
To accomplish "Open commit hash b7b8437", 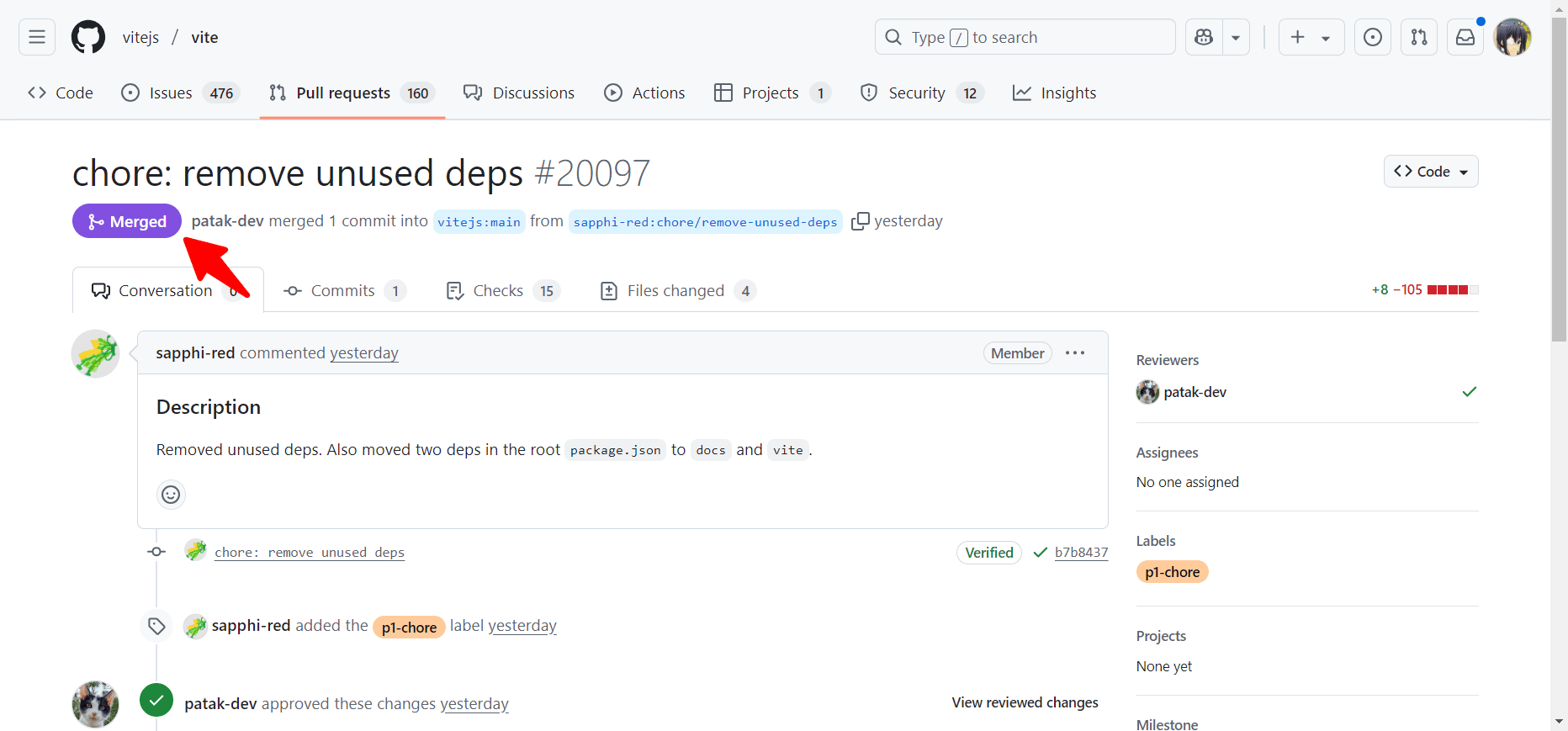I will click(x=1082, y=552).
